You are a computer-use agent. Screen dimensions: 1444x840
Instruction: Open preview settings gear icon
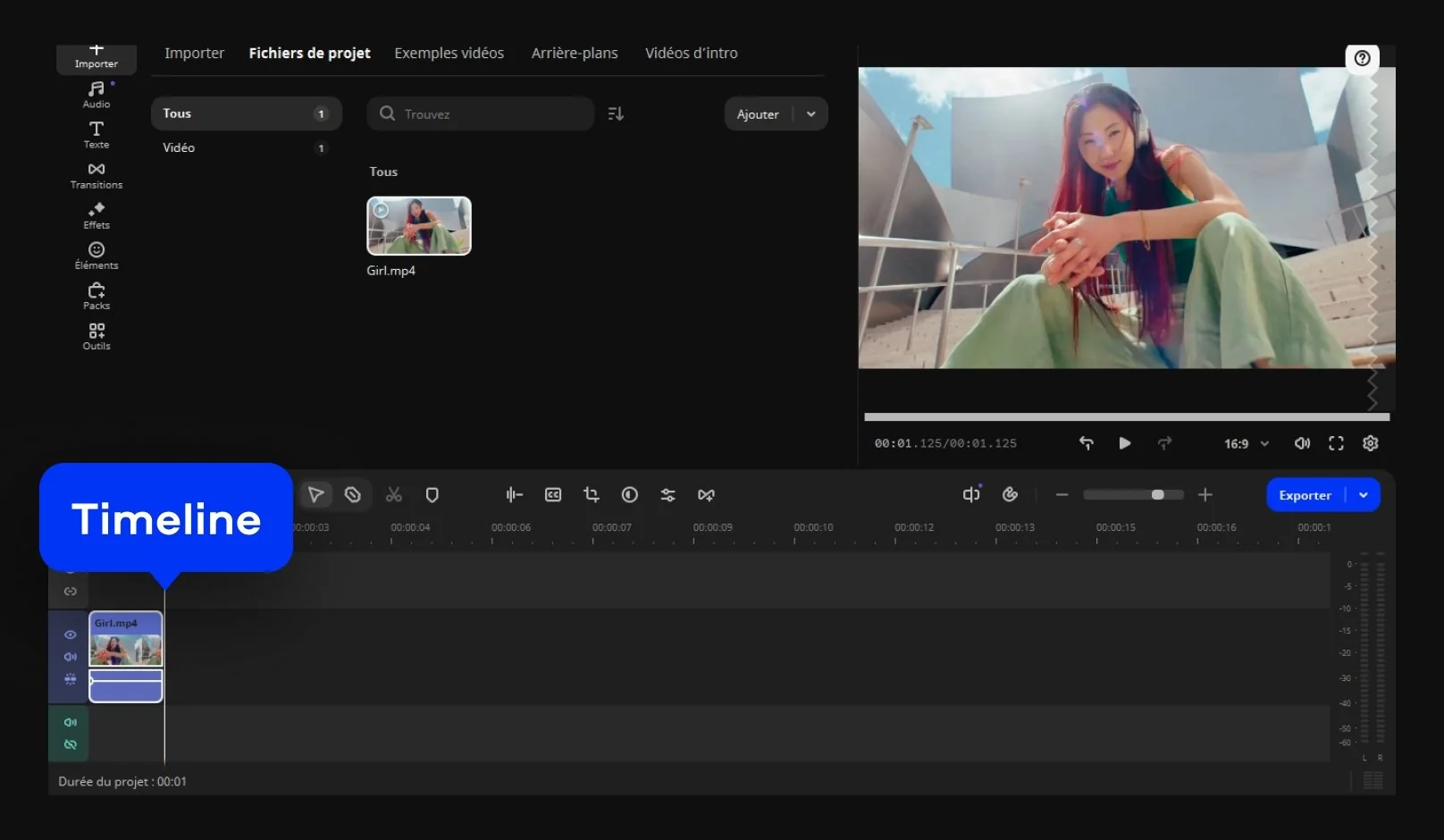pyautogui.click(x=1370, y=443)
